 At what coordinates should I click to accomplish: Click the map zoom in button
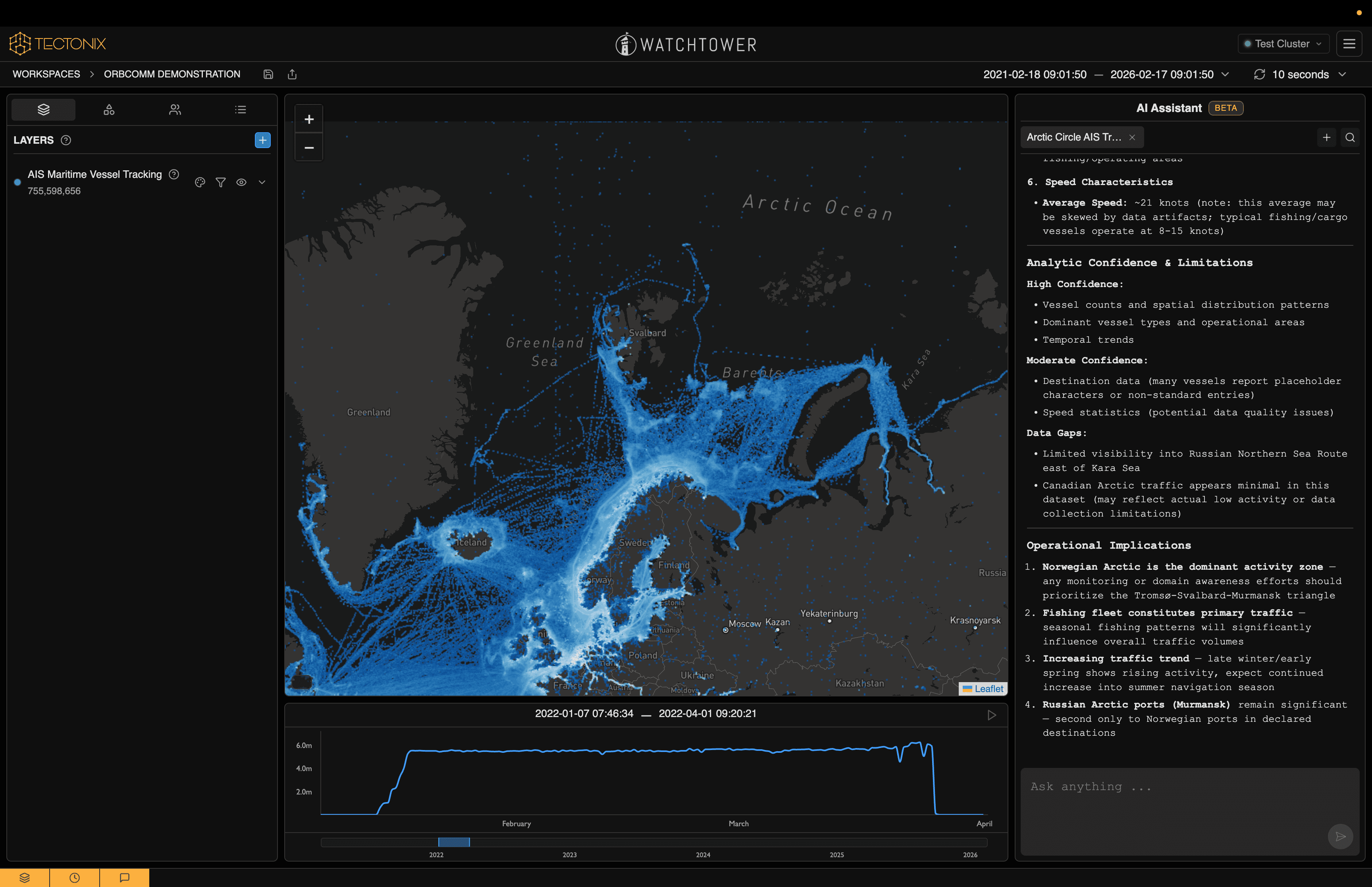309,119
